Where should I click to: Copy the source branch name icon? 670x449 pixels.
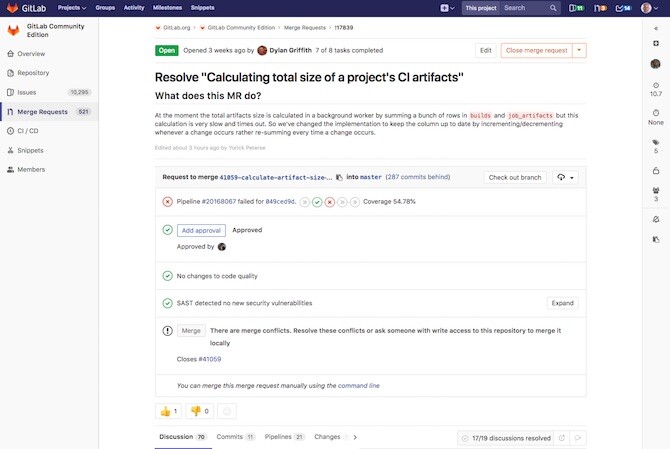(339, 177)
